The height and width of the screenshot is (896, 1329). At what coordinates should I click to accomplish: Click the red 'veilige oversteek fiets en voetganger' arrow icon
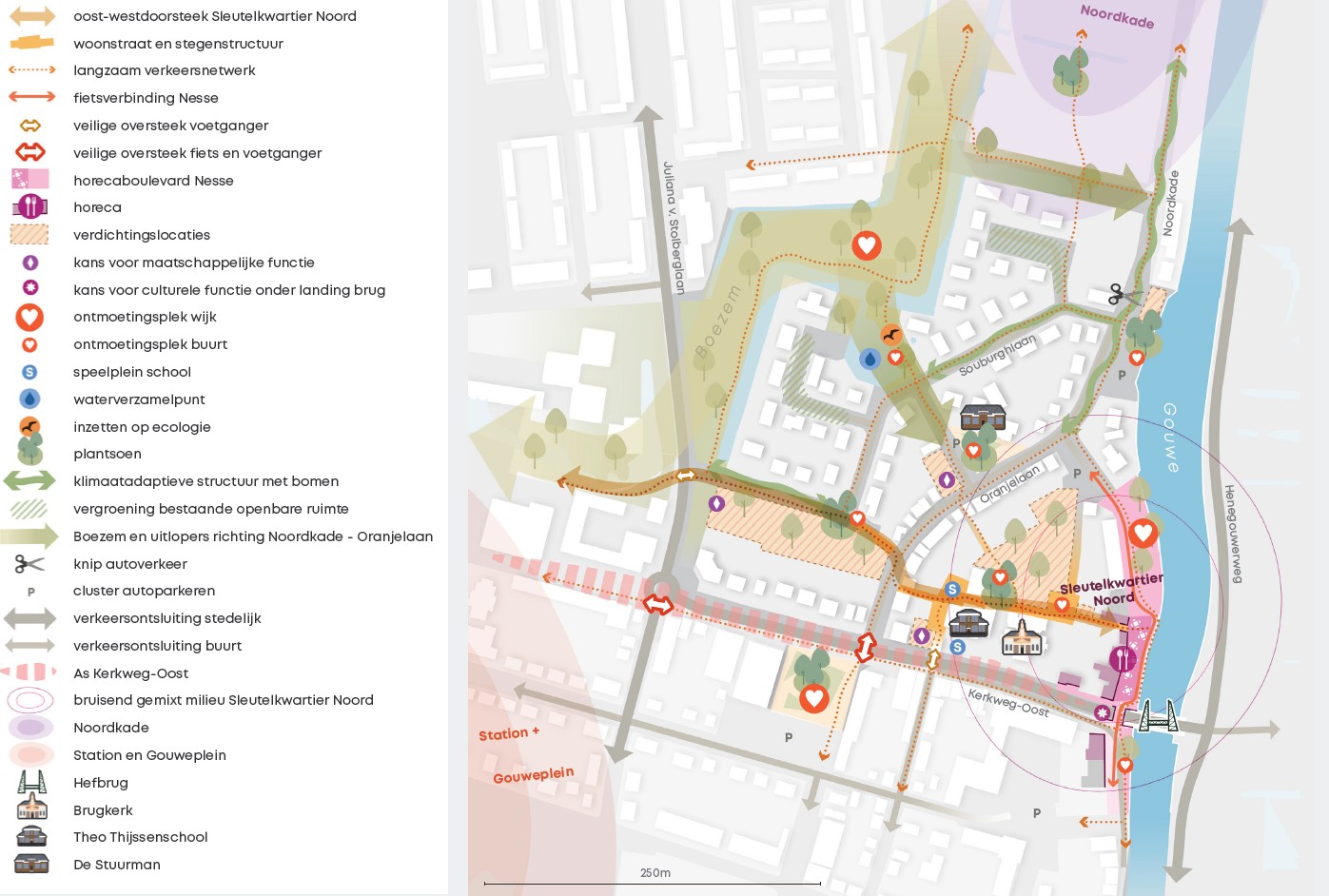[x=30, y=151]
